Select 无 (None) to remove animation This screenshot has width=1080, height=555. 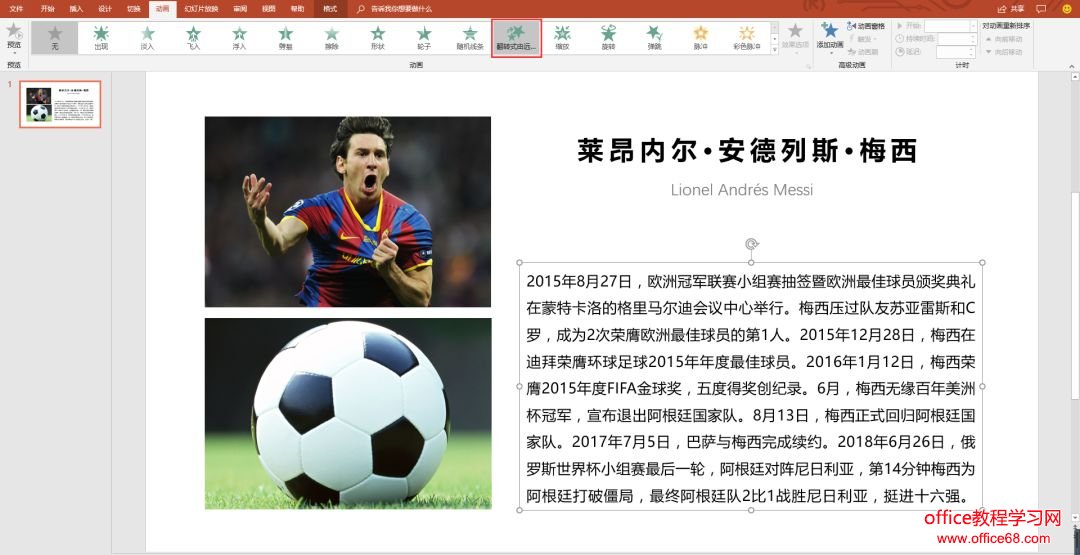coord(55,37)
